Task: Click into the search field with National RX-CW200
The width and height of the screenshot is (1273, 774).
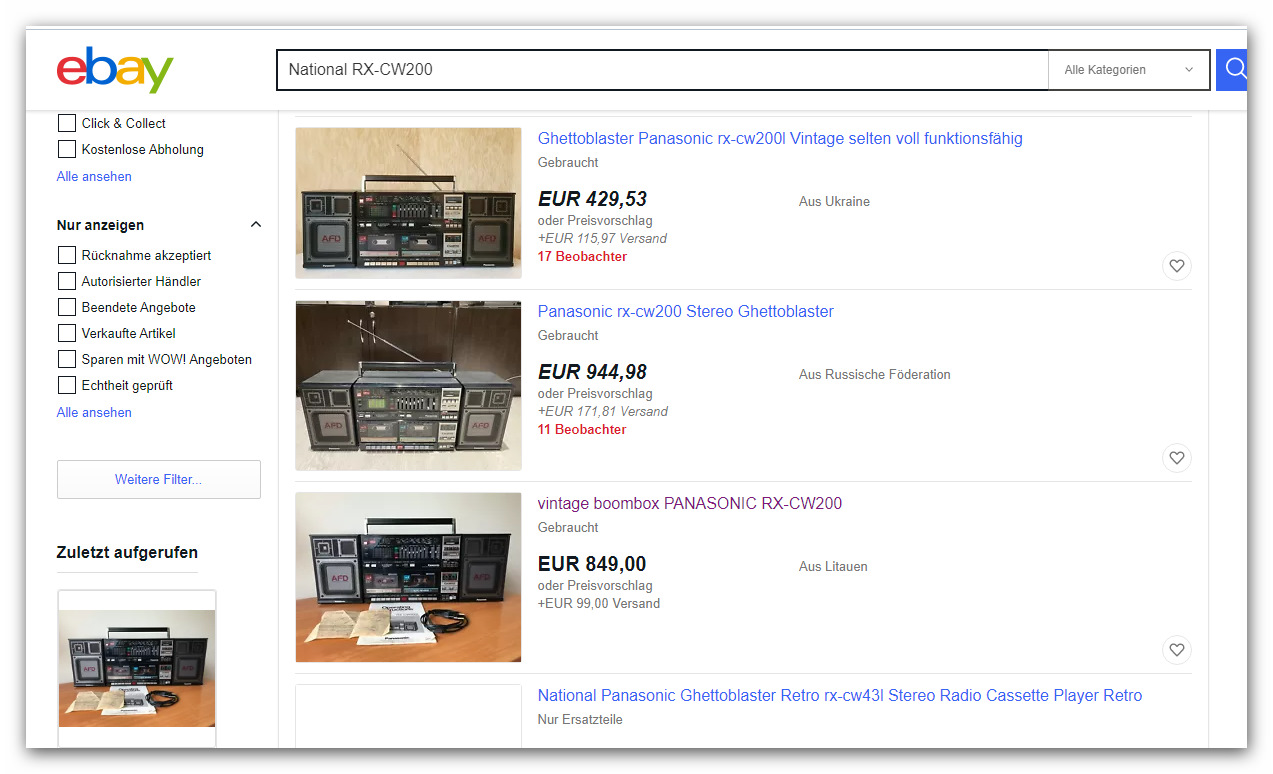Action: click(x=660, y=70)
